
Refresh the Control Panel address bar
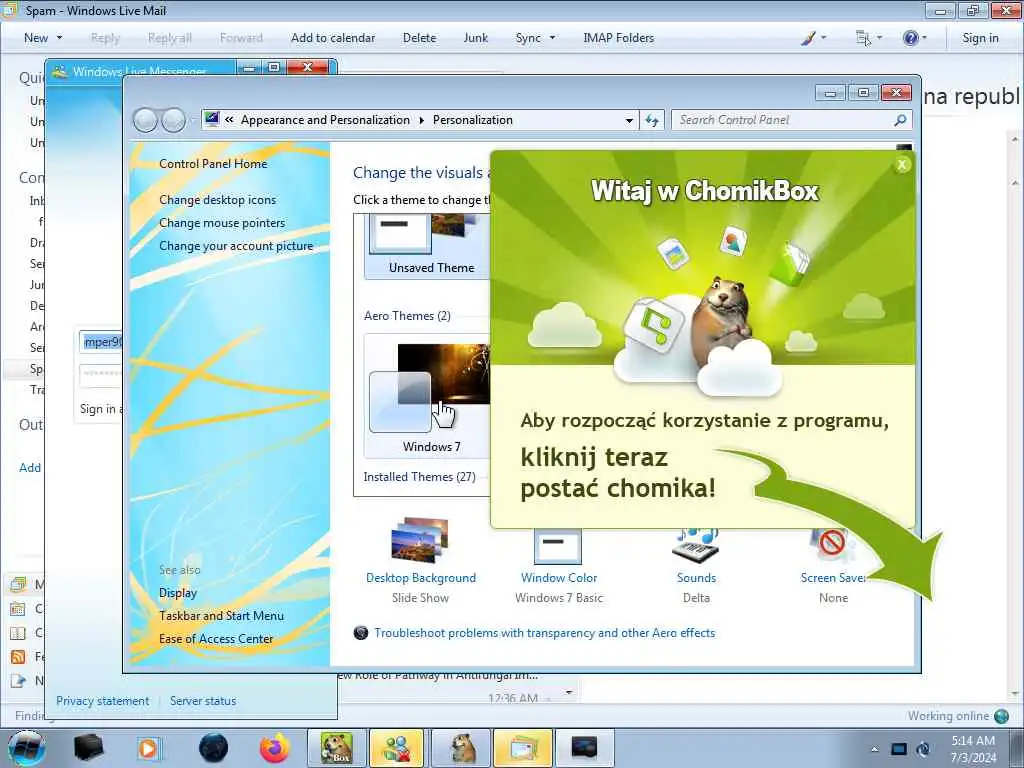coord(652,120)
